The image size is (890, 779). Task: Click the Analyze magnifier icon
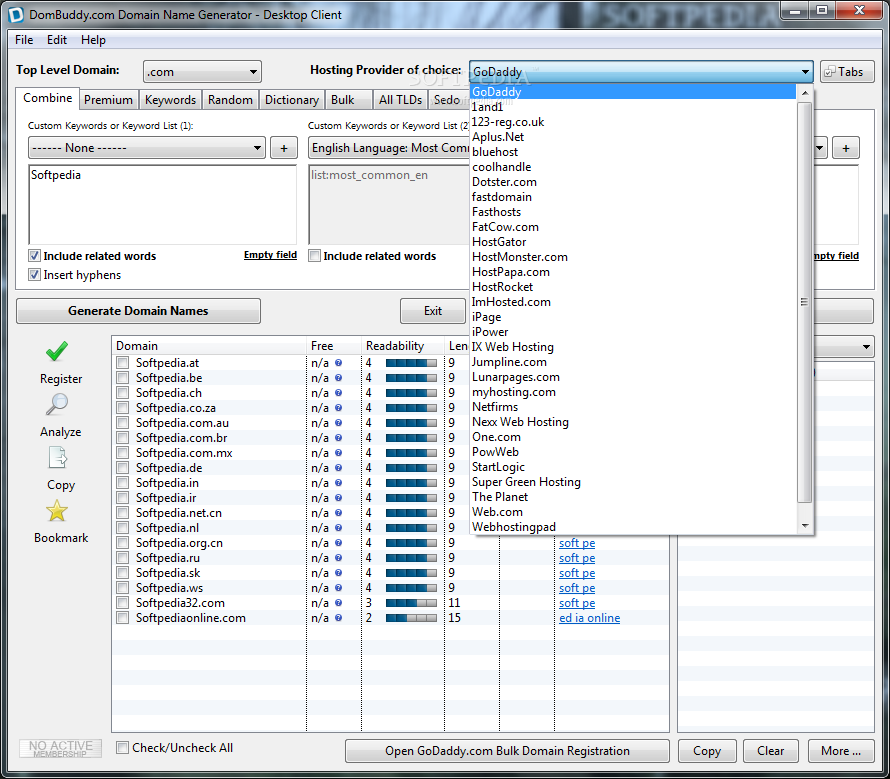pos(57,404)
